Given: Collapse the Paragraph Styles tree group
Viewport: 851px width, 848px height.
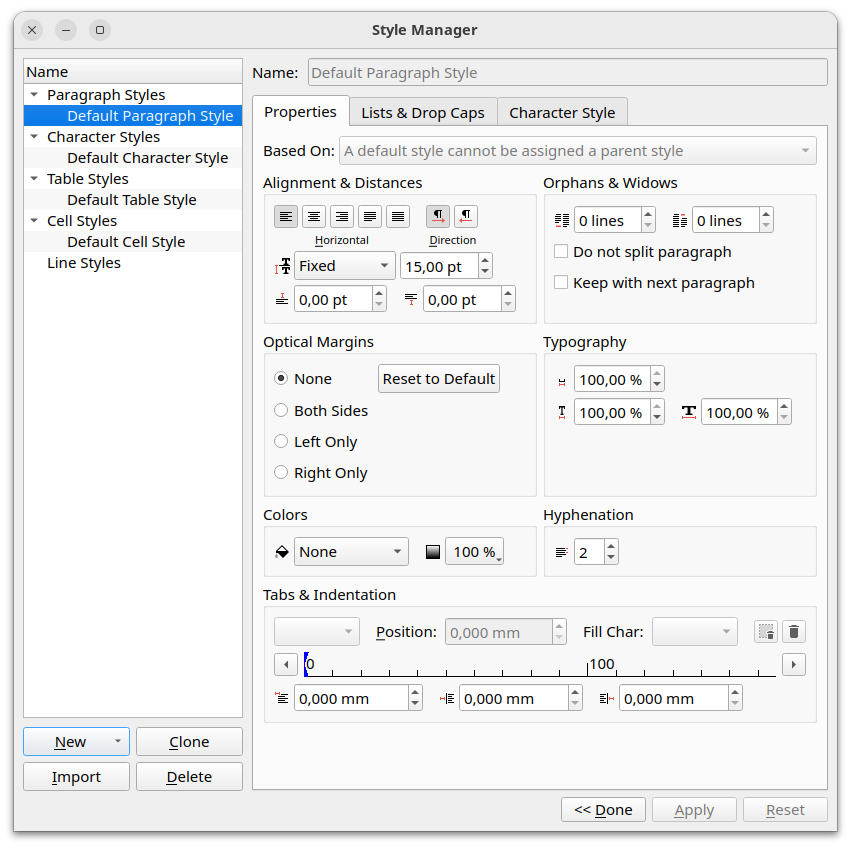Looking at the screenshot, I should click(x=34, y=95).
